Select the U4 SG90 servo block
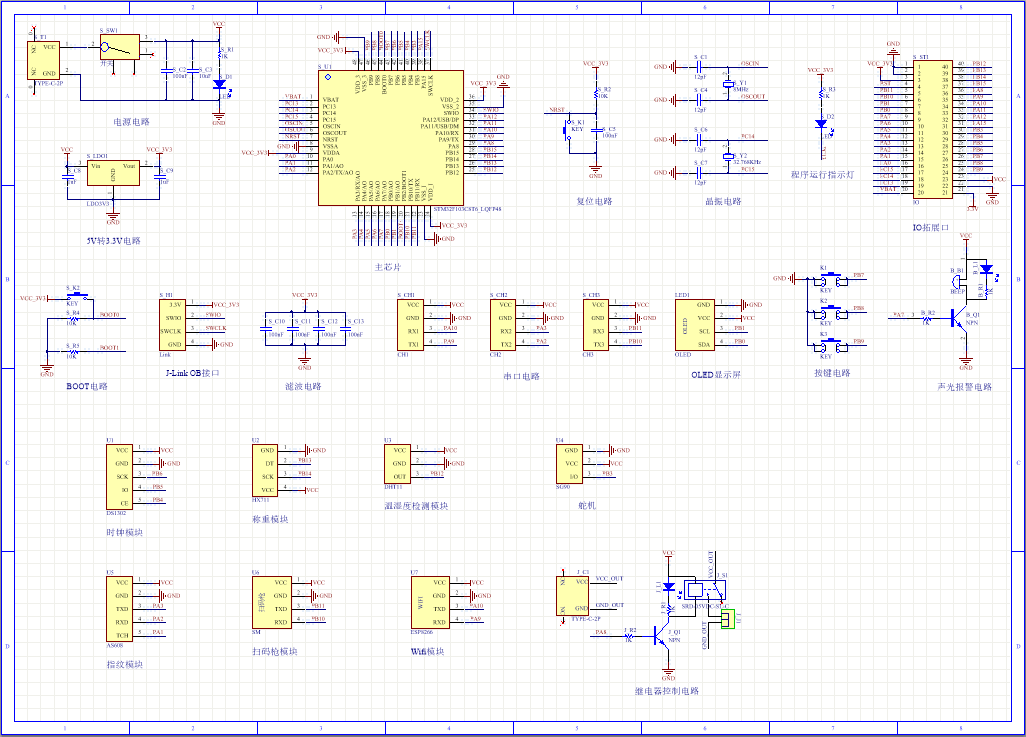Screen dimensions: 1026x737 click(569, 464)
